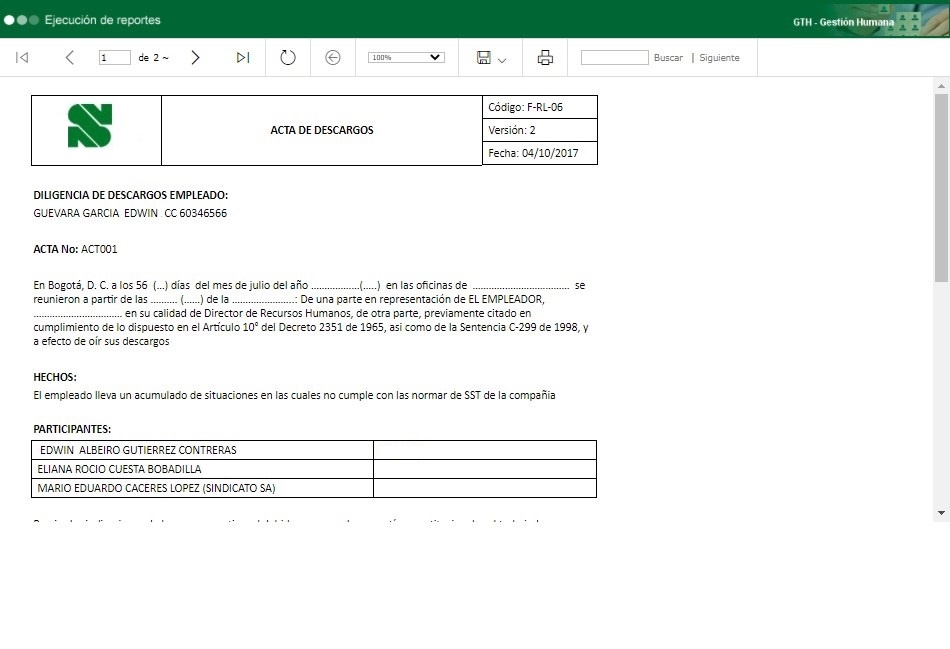
Task: Go to first page of report
Action: coord(22,58)
